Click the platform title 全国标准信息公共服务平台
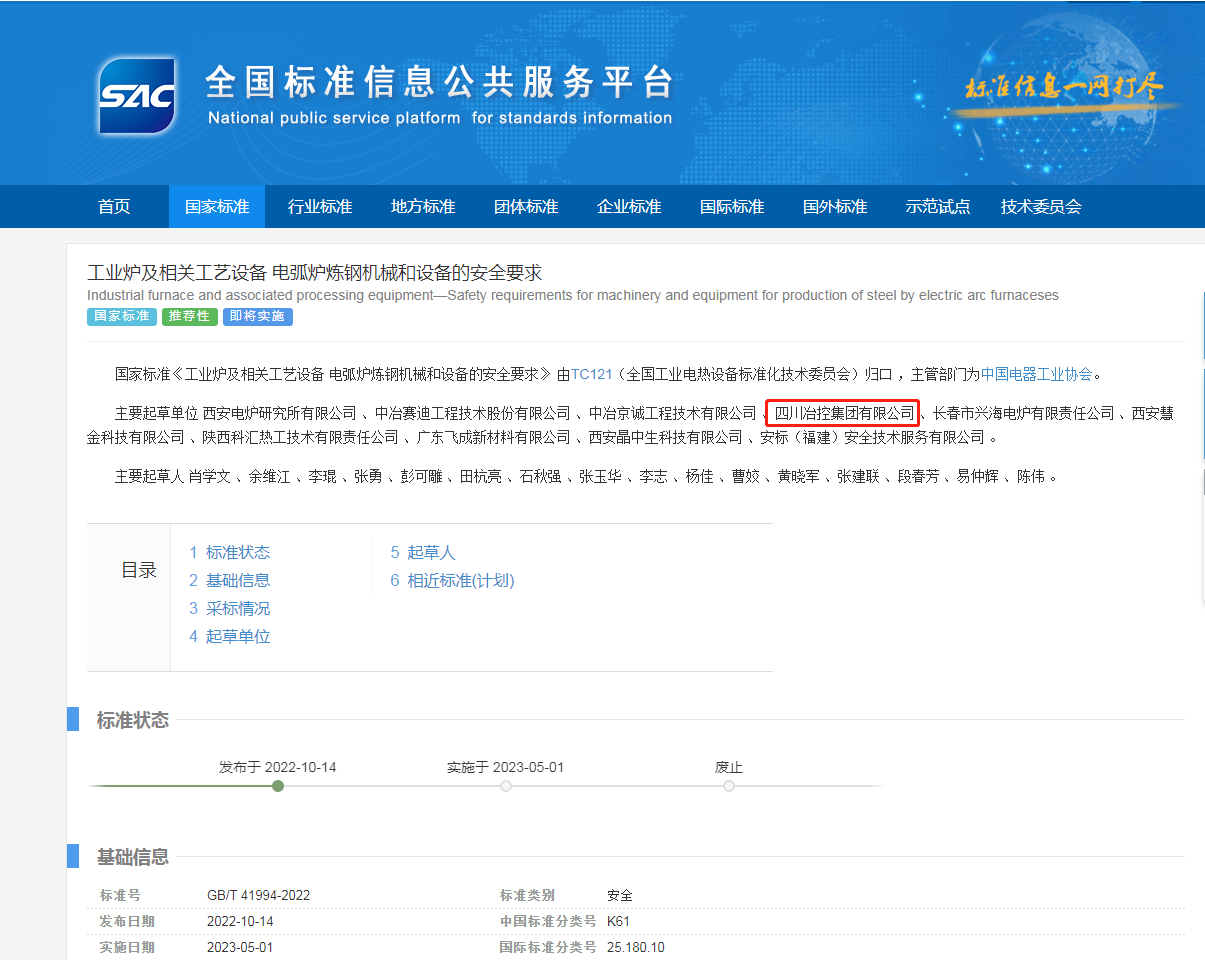This screenshot has height=960, width=1205. [440, 82]
